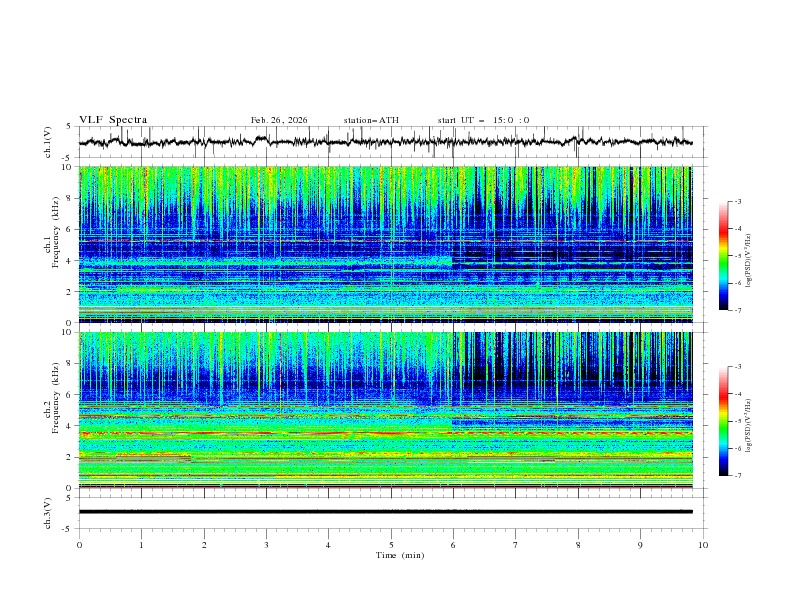Viewport: 792px width, 612px height.
Task: Click the "start UT = 15:0 :0" text
Action: coord(483,120)
